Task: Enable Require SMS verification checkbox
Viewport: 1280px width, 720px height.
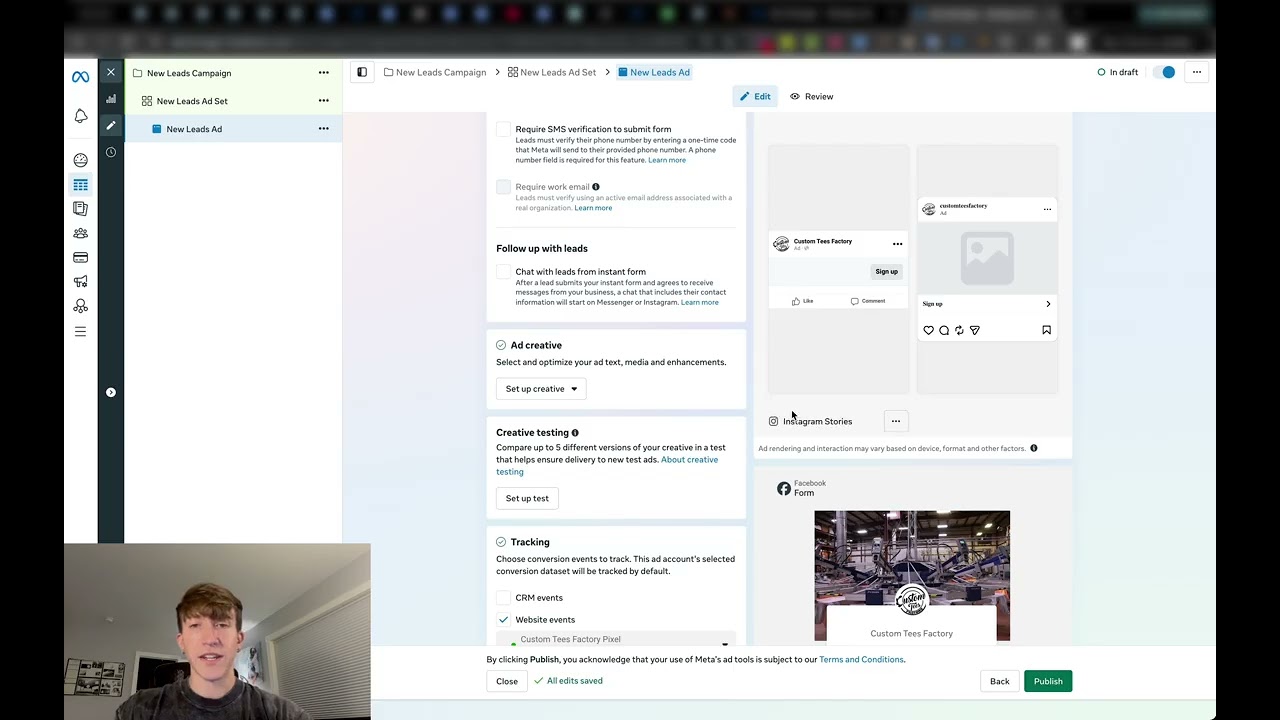Action: point(504,129)
